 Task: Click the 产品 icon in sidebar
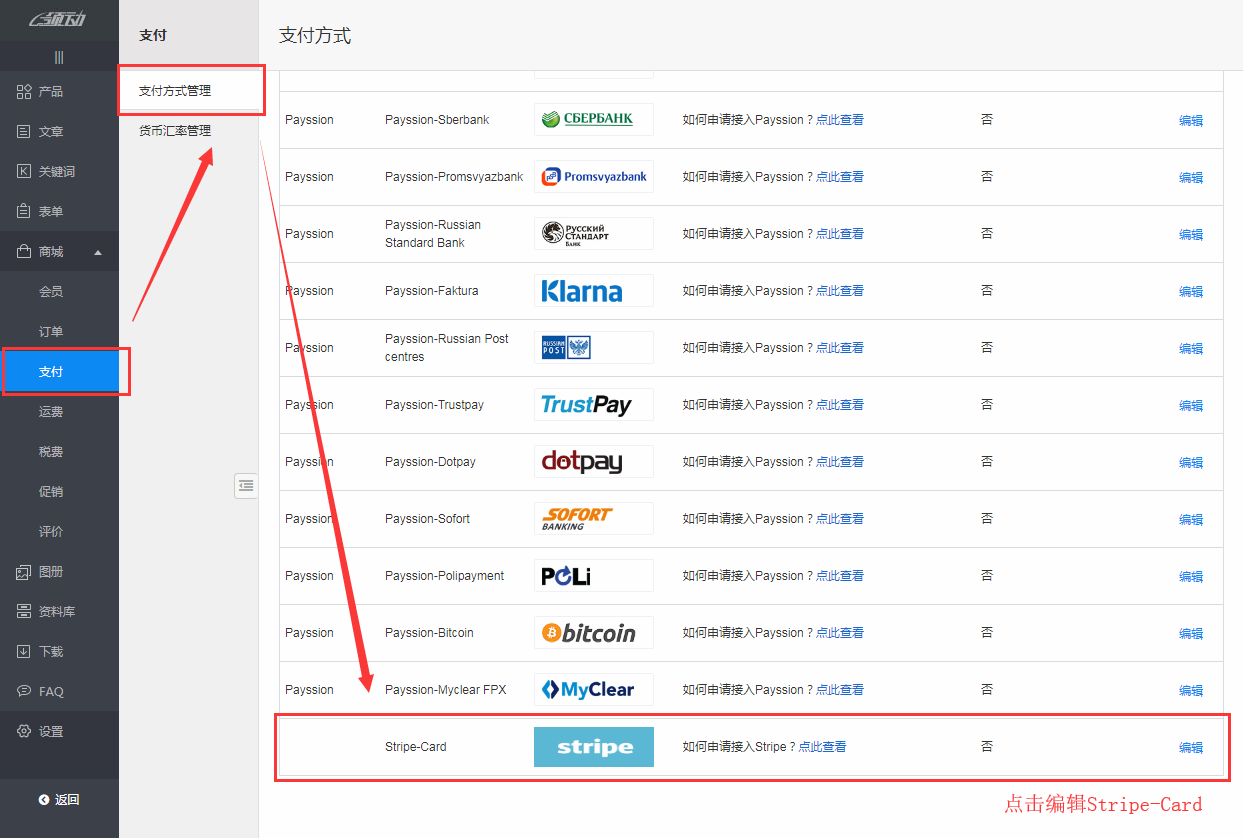click(x=24, y=92)
